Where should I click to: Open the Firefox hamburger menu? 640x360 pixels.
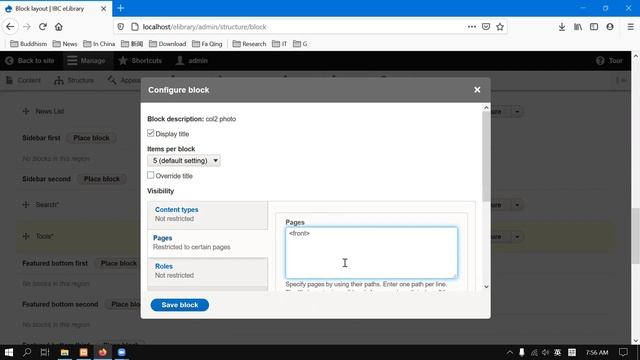point(631,27)
